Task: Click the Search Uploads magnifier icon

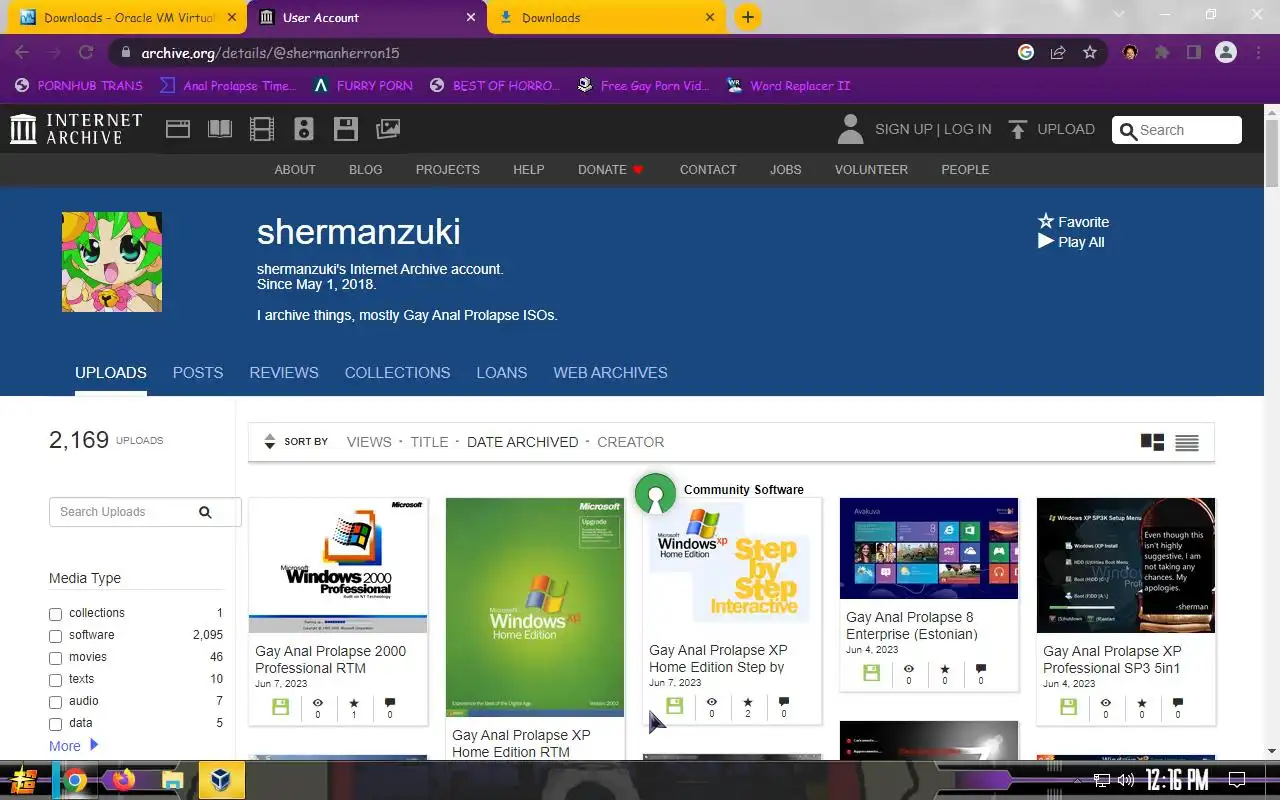Action: 205,512
